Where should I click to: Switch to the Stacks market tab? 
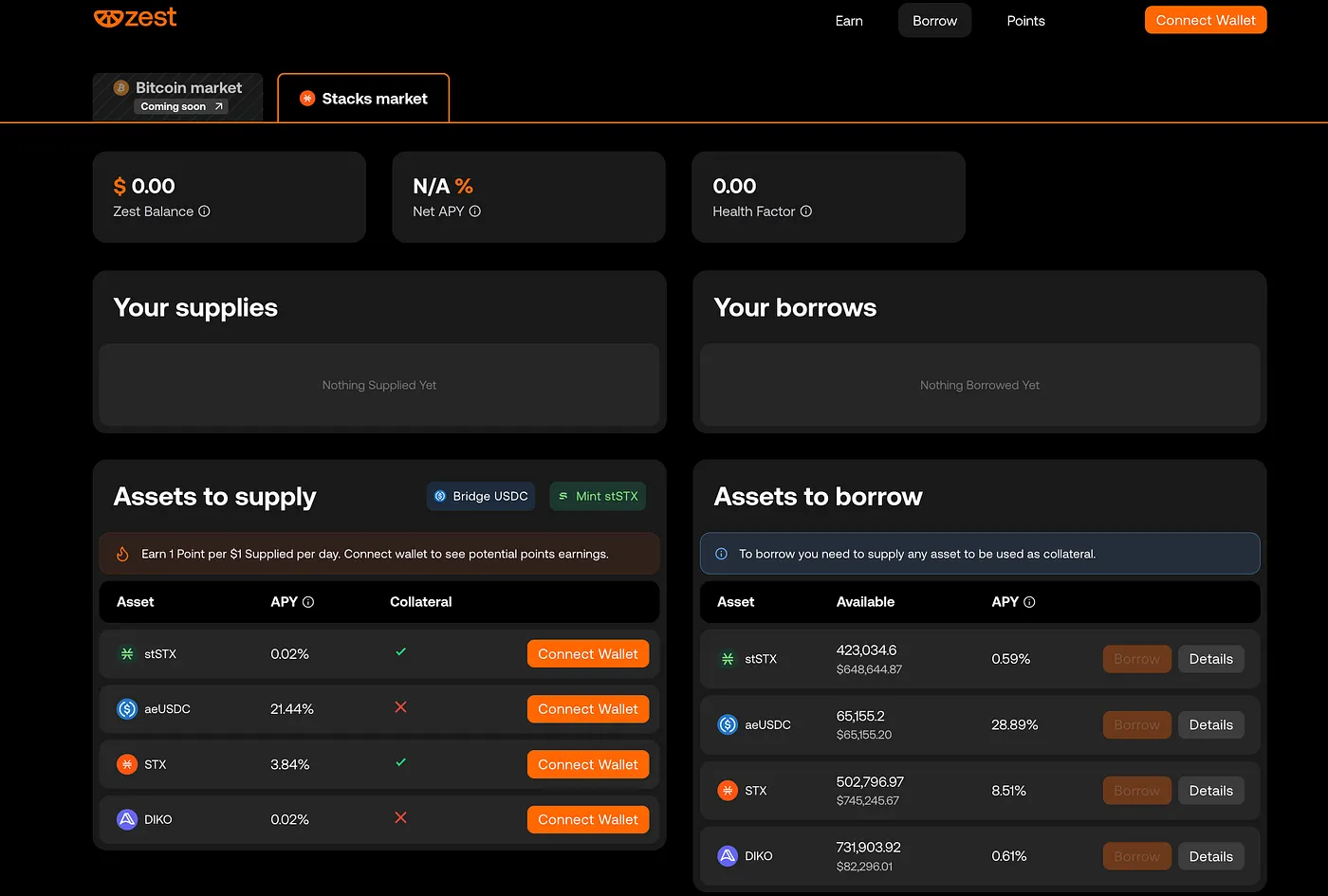coord(363,99)
